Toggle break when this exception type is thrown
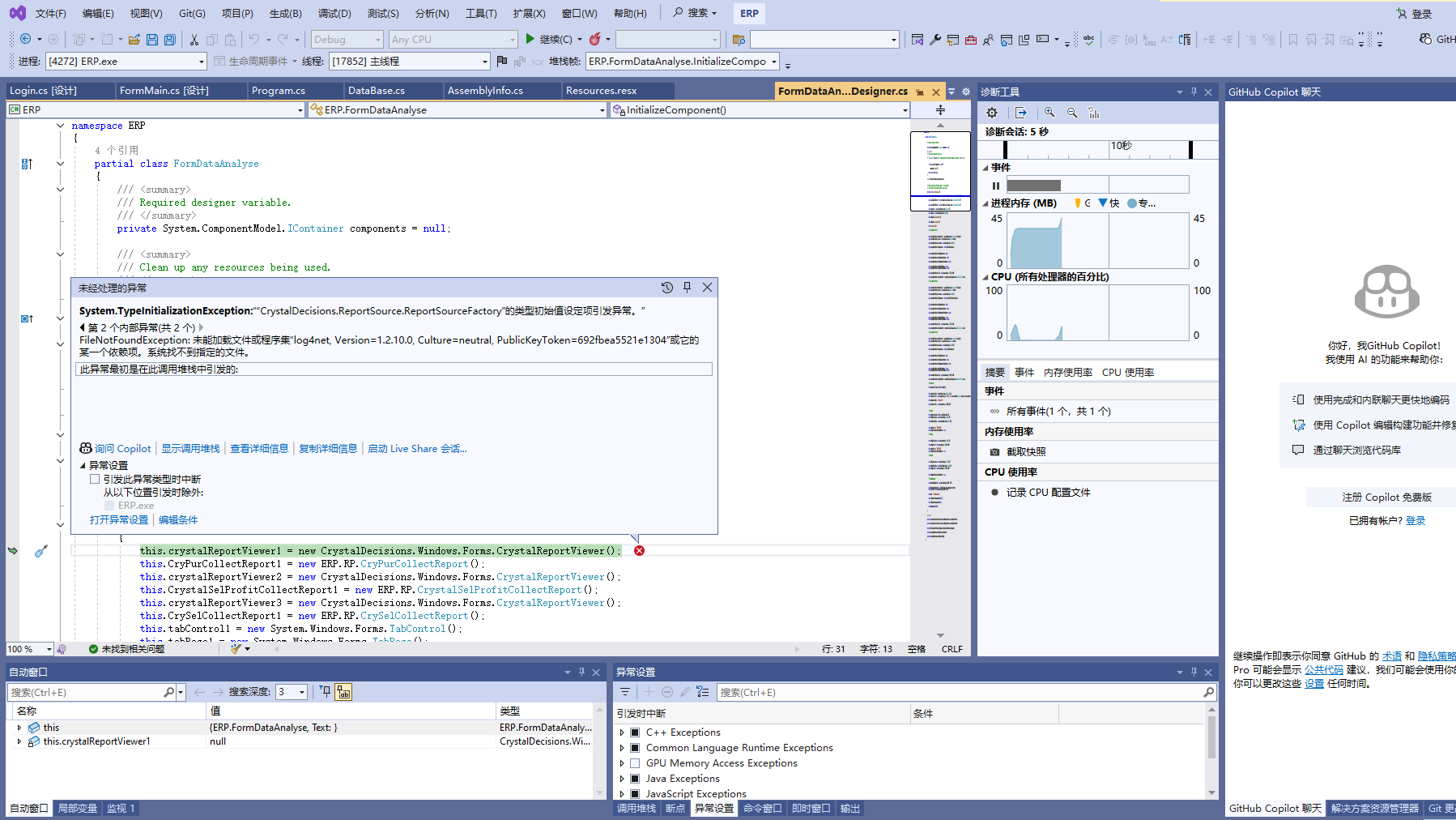Image resolution: width=1456 pixels, height=820 pixels. [95, 479]
